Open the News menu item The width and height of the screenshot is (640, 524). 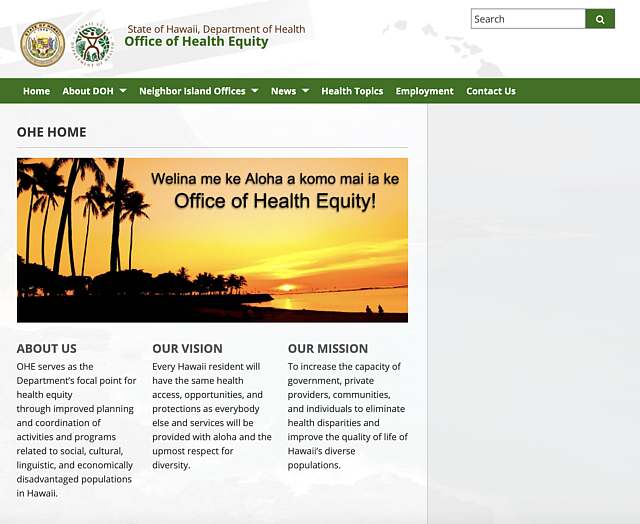click(x=283, y=91)
